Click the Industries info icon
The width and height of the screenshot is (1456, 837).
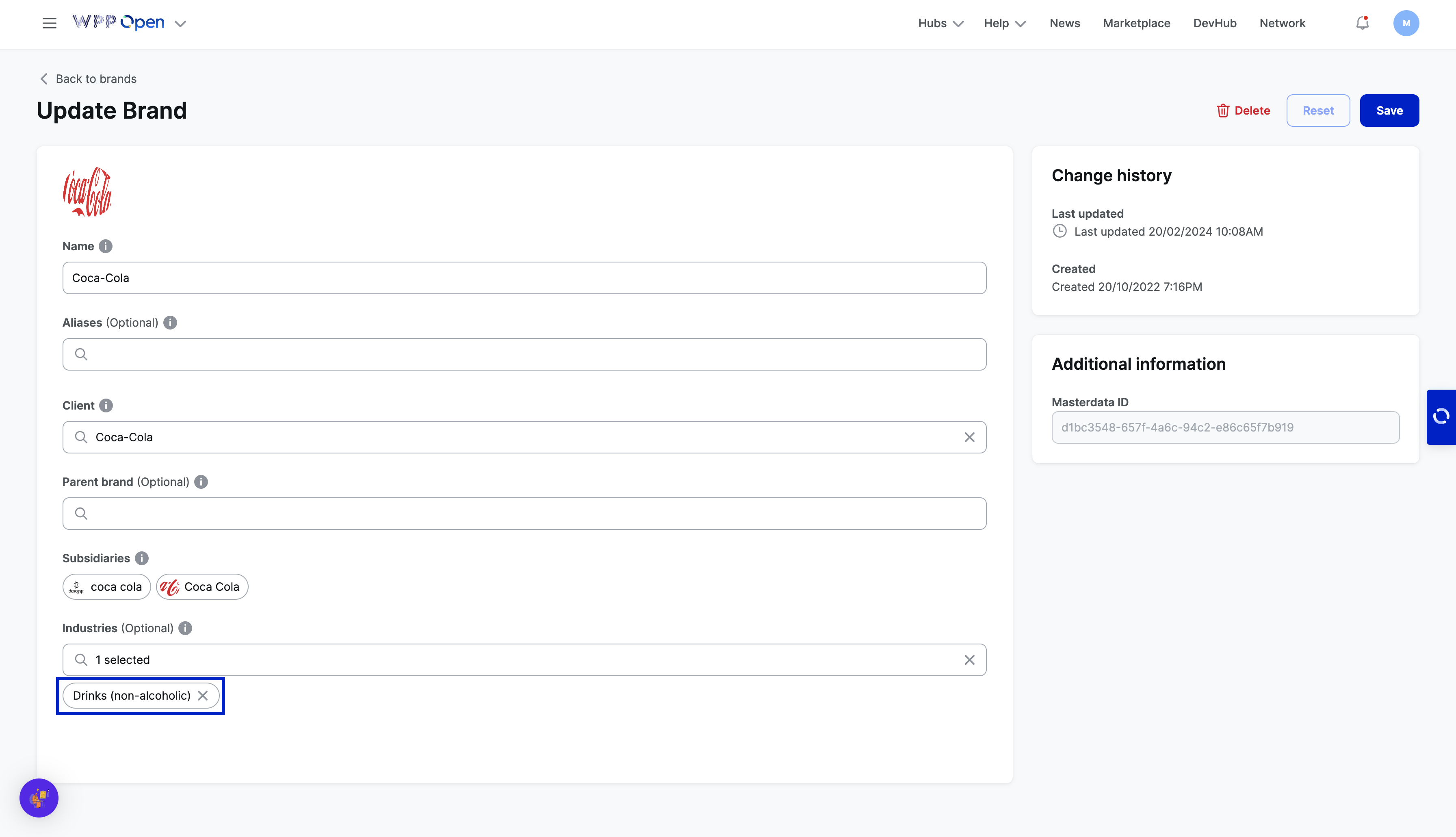185,628
